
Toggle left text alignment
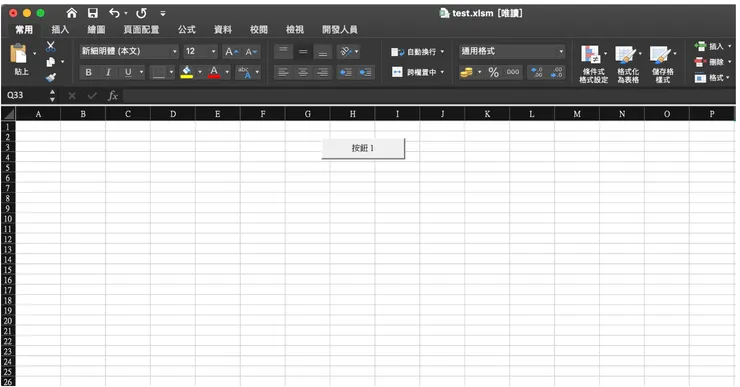(x=283, y=72)
